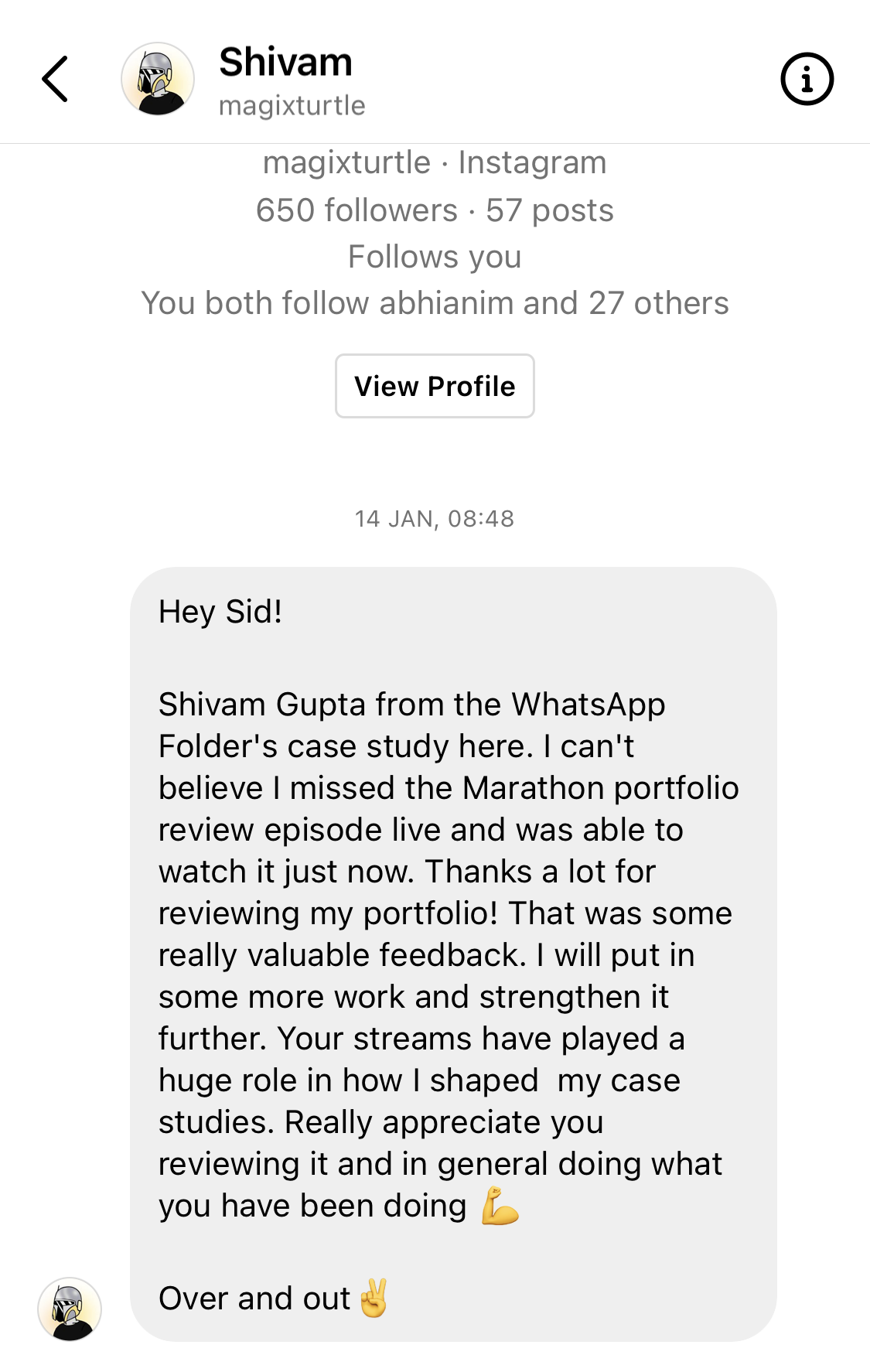Screen dimensions: 870x1372
Task: Tap Shivam's profile picture in the header
Action: 158,79
